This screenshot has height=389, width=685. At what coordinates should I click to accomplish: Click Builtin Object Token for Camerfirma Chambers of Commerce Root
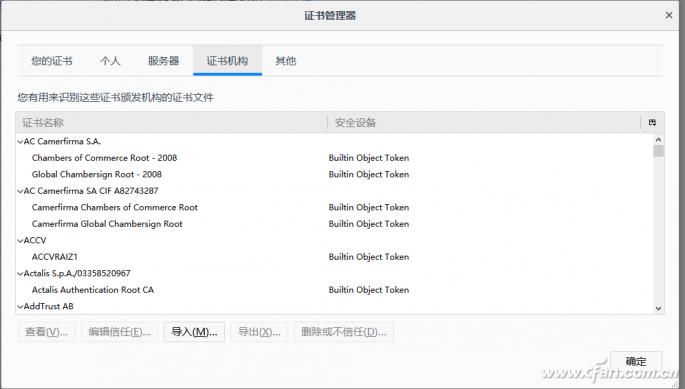[x=369, y=207]
